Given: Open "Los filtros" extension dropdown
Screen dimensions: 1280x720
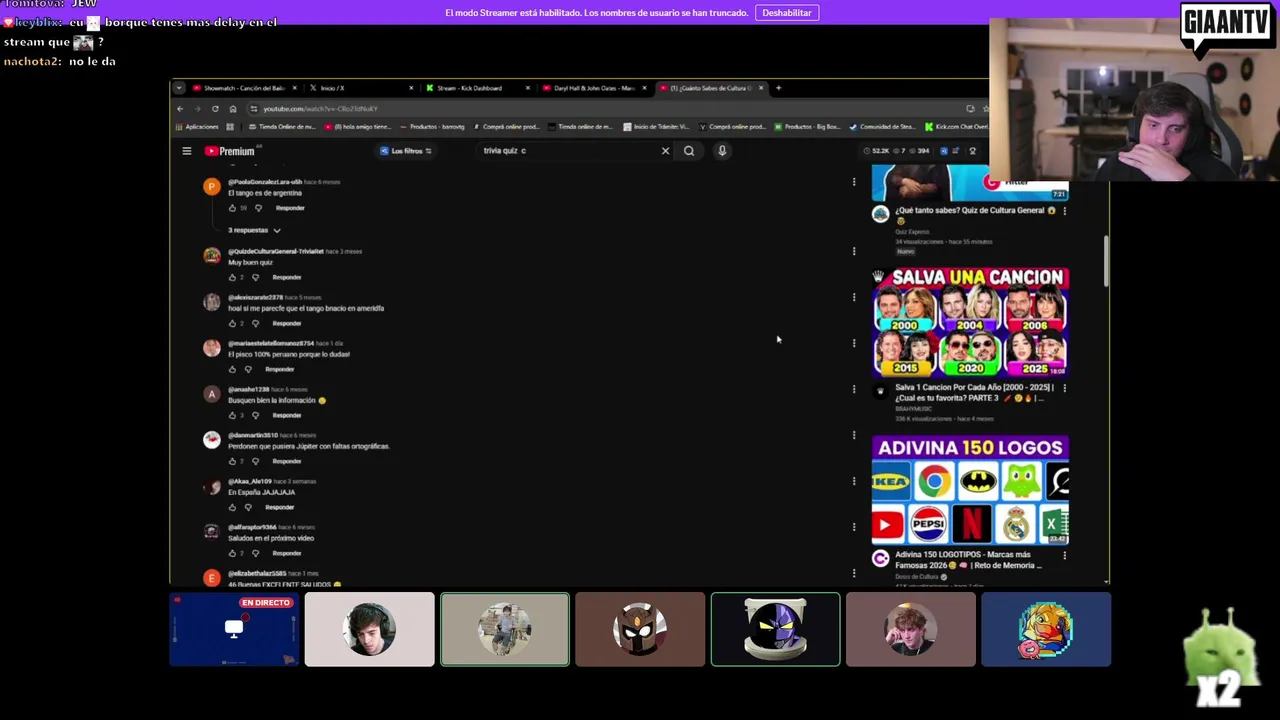Looking at the screenshot, I should pyautogui.click(x=406, y=151).
